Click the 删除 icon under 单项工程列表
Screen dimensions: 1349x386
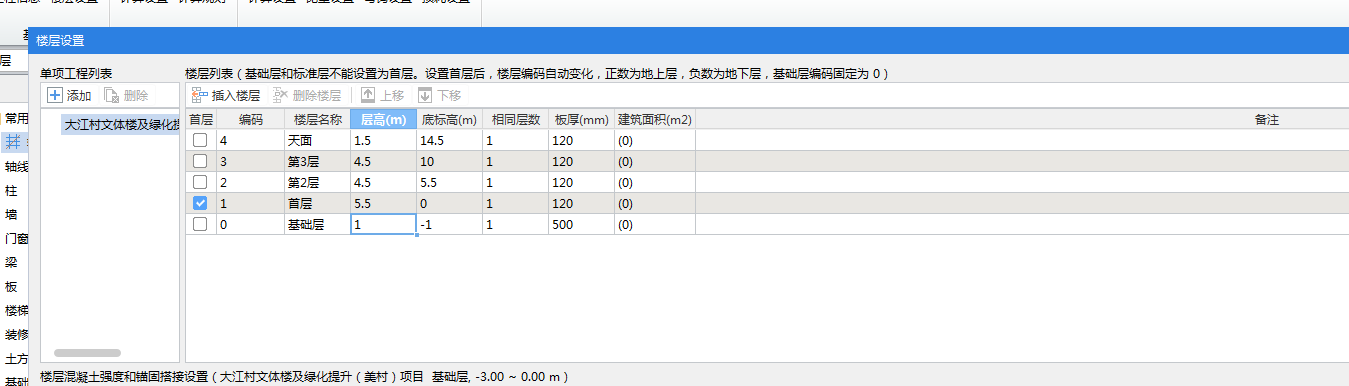pos(112,96)
